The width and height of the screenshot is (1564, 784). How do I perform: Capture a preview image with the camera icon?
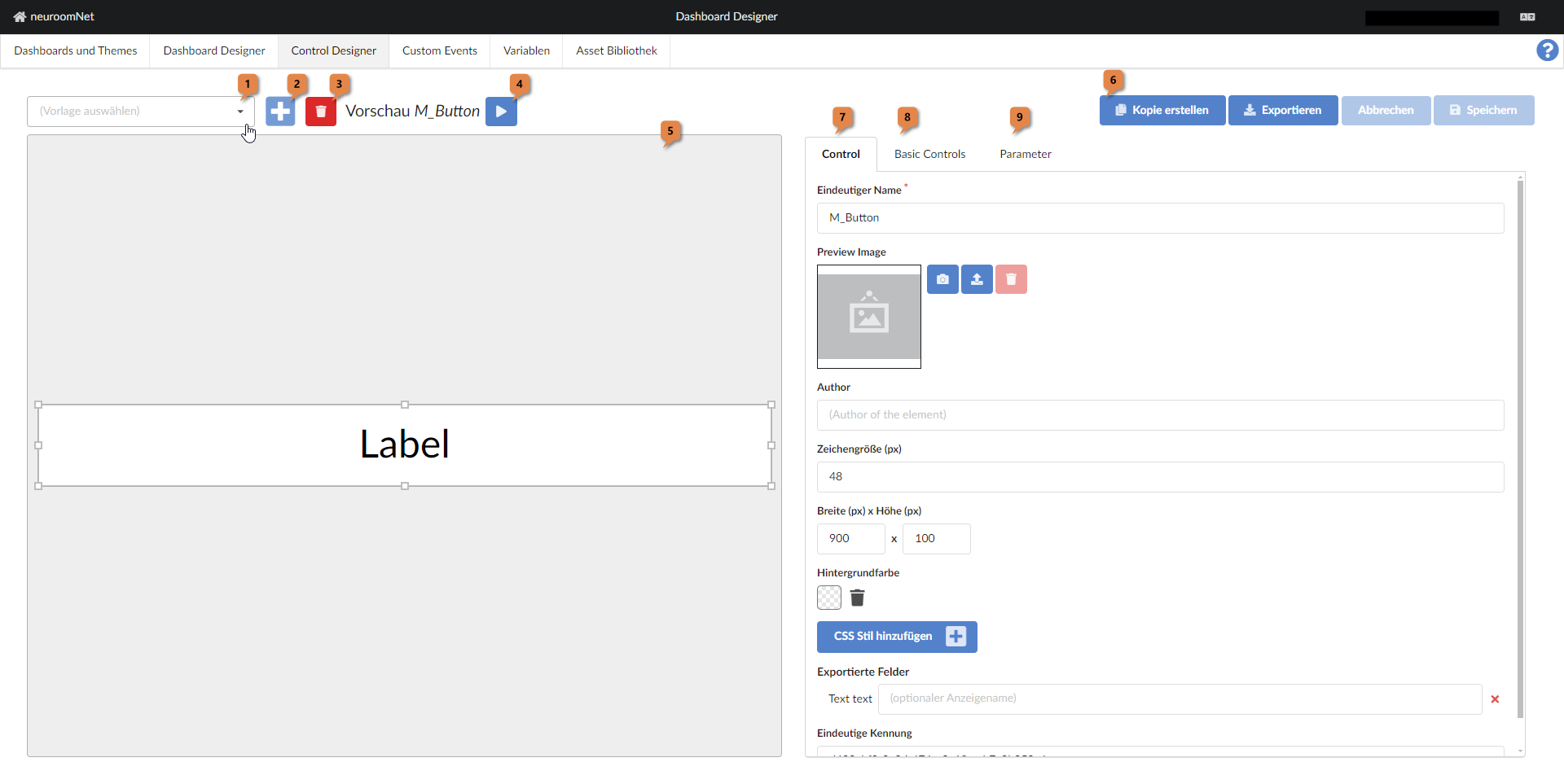pyautogui.click(x=942, y=279)
